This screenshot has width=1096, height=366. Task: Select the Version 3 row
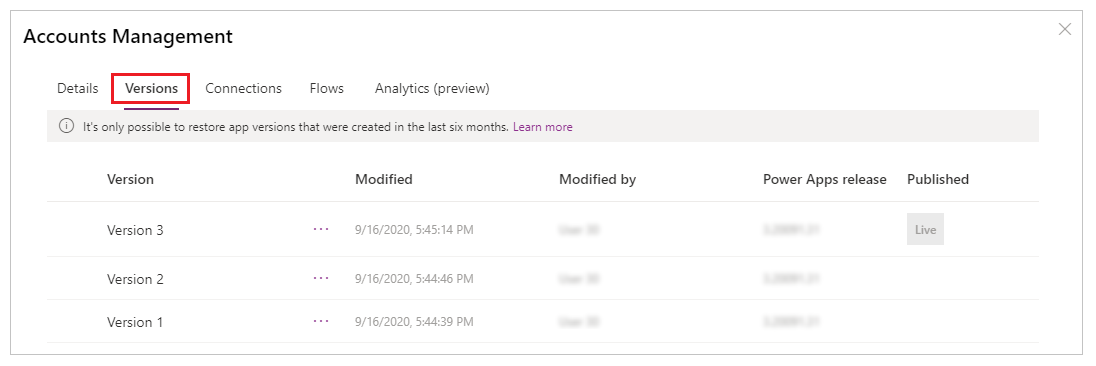pyautogui.click(x=542, y=229)
